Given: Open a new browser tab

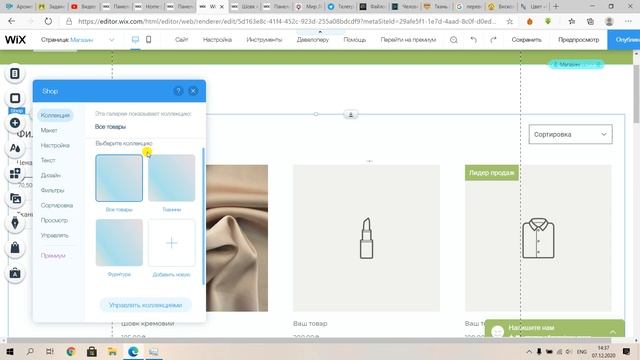Looking at the screenshot, I should (556, 7).
